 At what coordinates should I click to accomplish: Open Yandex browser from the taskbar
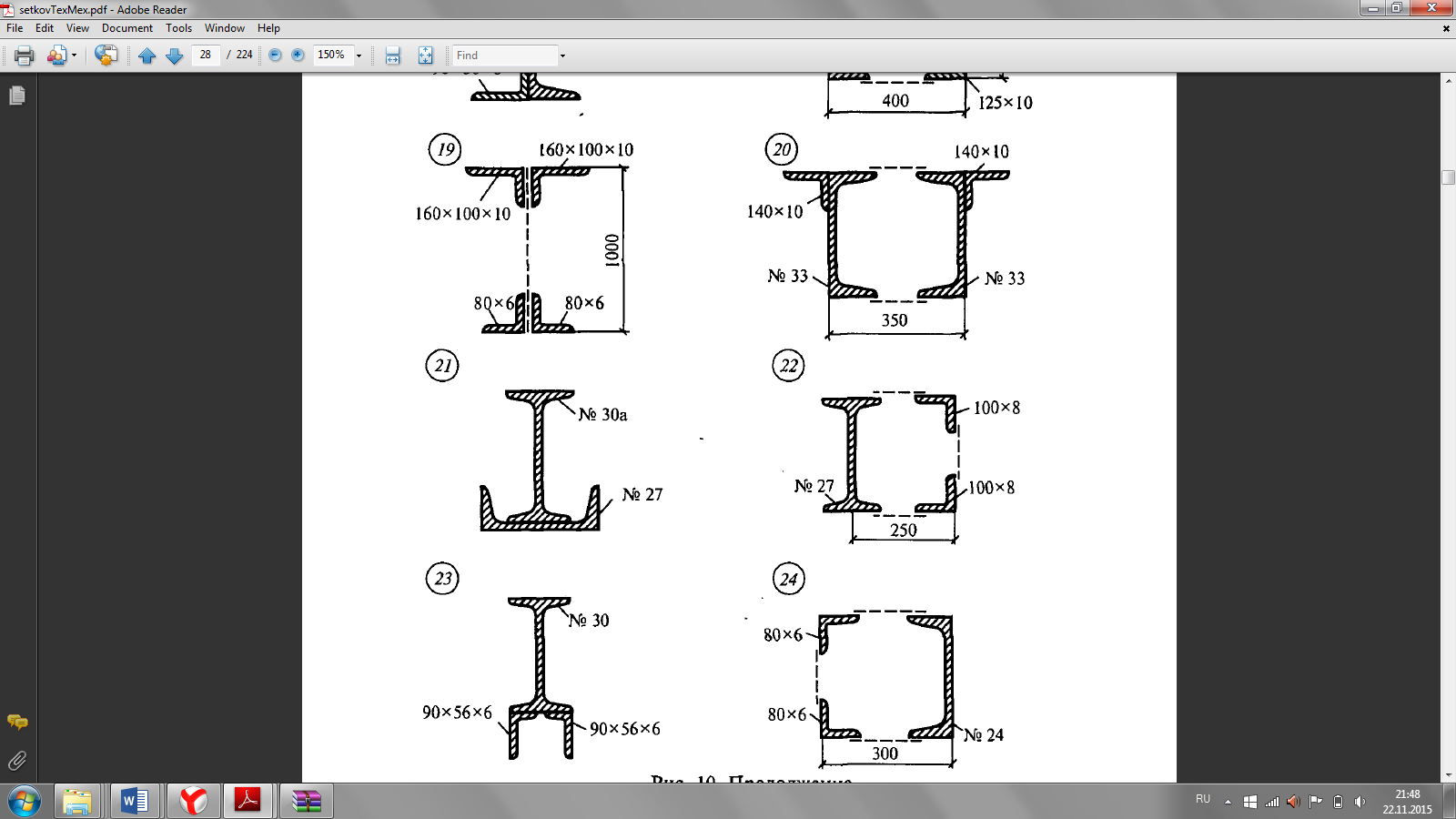192,802
